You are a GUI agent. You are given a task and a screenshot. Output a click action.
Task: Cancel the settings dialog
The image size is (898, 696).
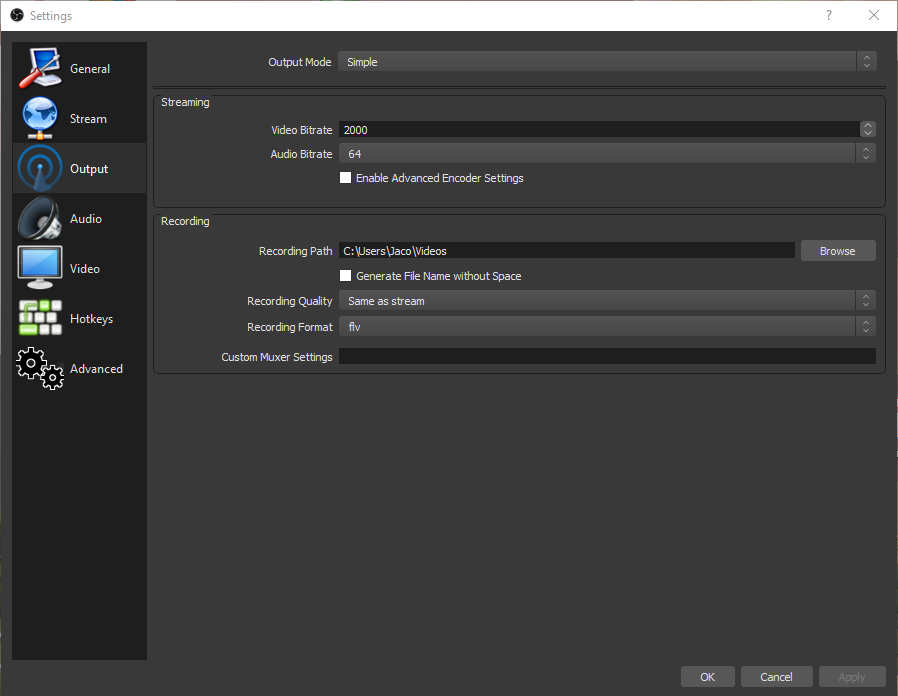point(776,677)
